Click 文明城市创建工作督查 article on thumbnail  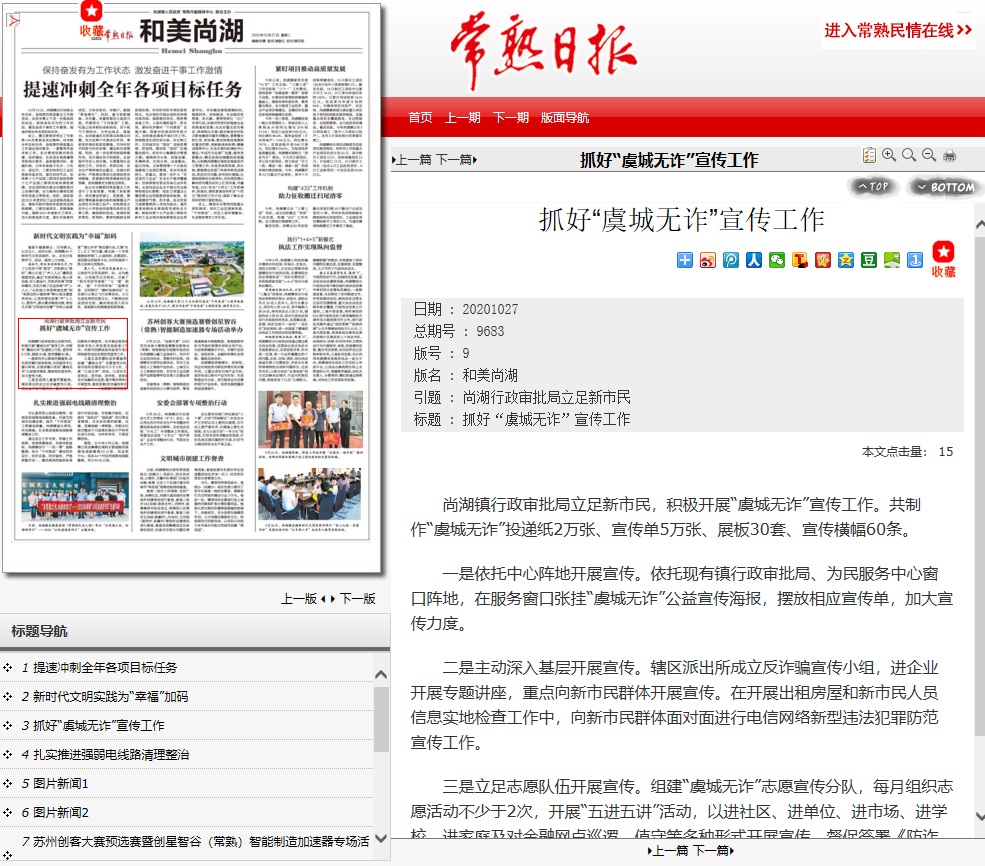[192, 493]
